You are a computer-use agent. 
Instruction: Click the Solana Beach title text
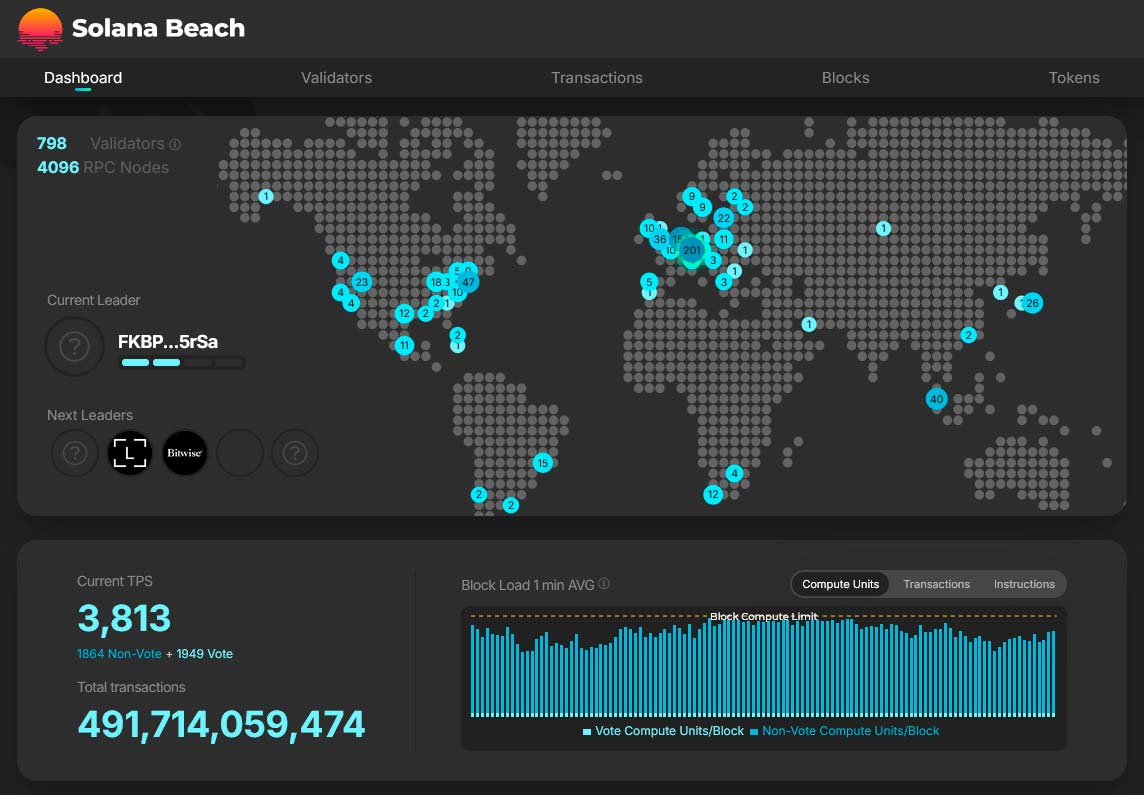(x=158, y=28)
